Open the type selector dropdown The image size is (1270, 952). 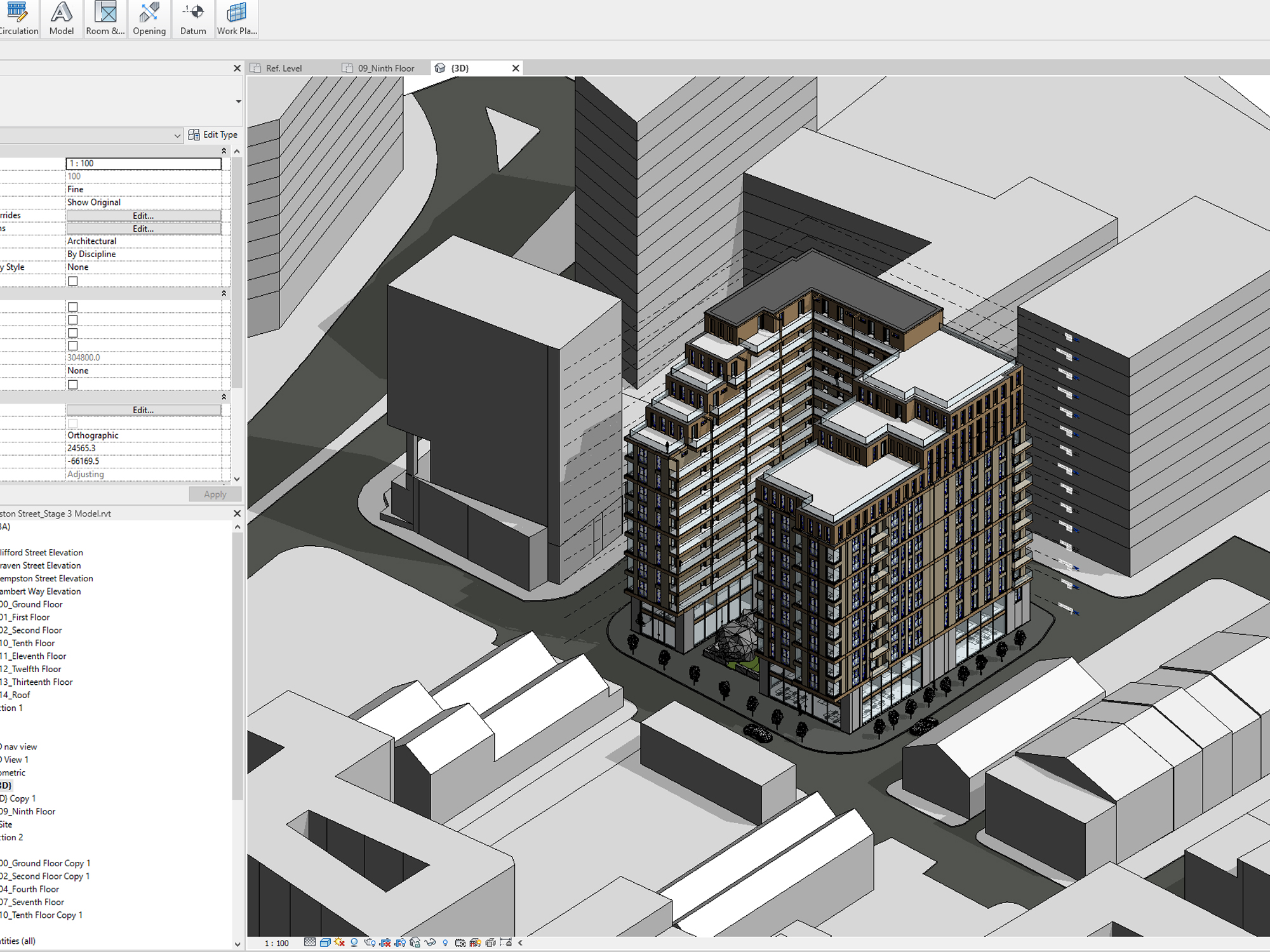[x=178, y=135]
